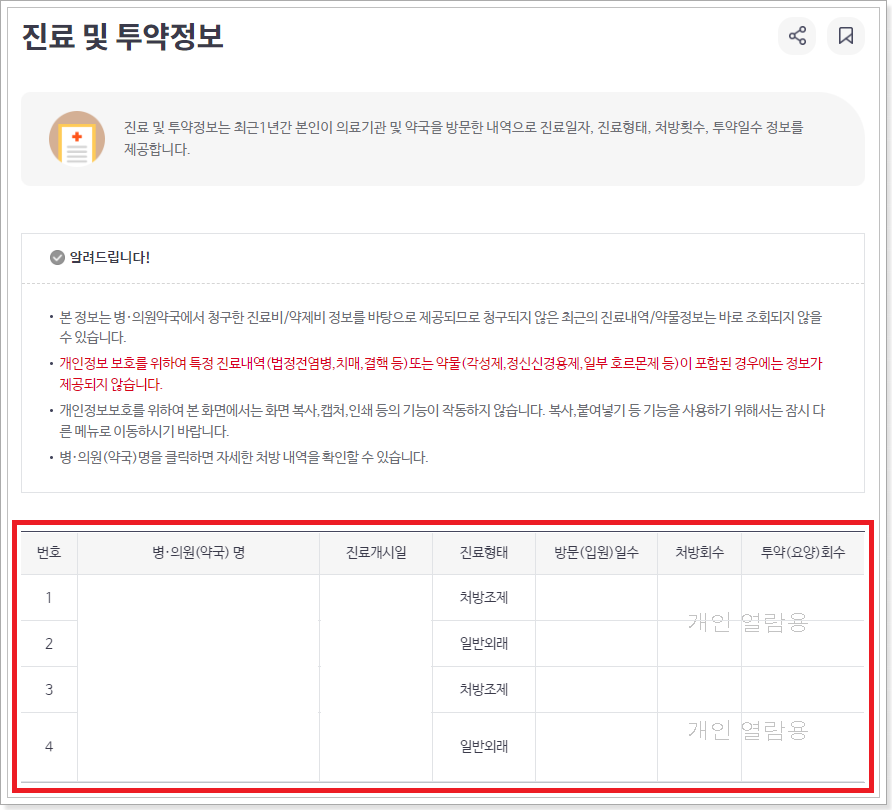The height and width of the screenshot is (810, 892).
Task: Expand the 일반외래 record in row 4
Action: point(483,746)
